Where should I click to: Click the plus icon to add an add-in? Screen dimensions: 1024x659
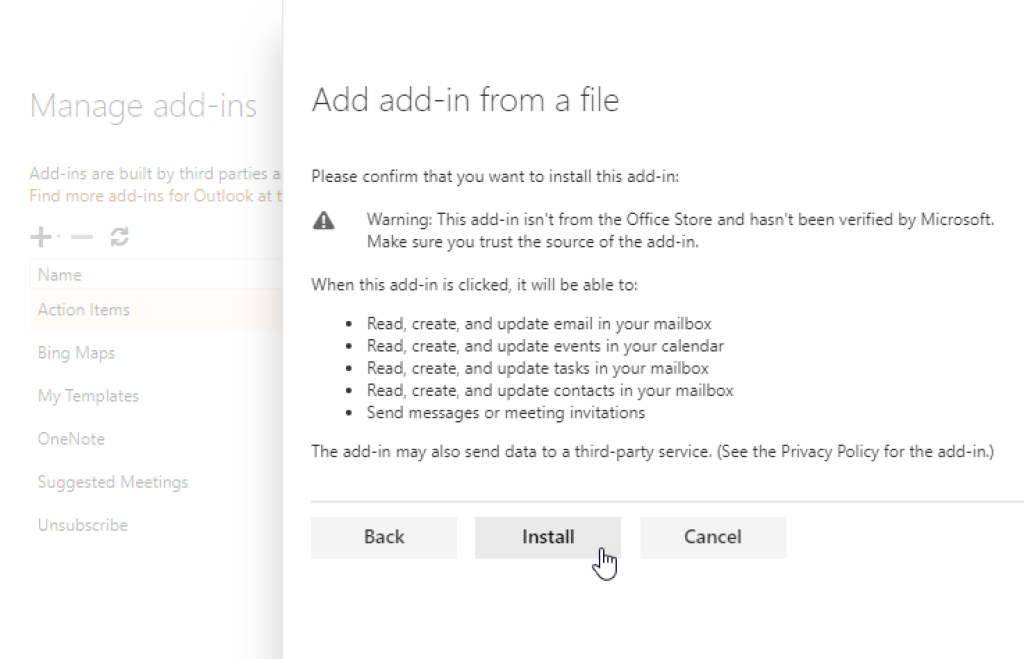(39, 236)
